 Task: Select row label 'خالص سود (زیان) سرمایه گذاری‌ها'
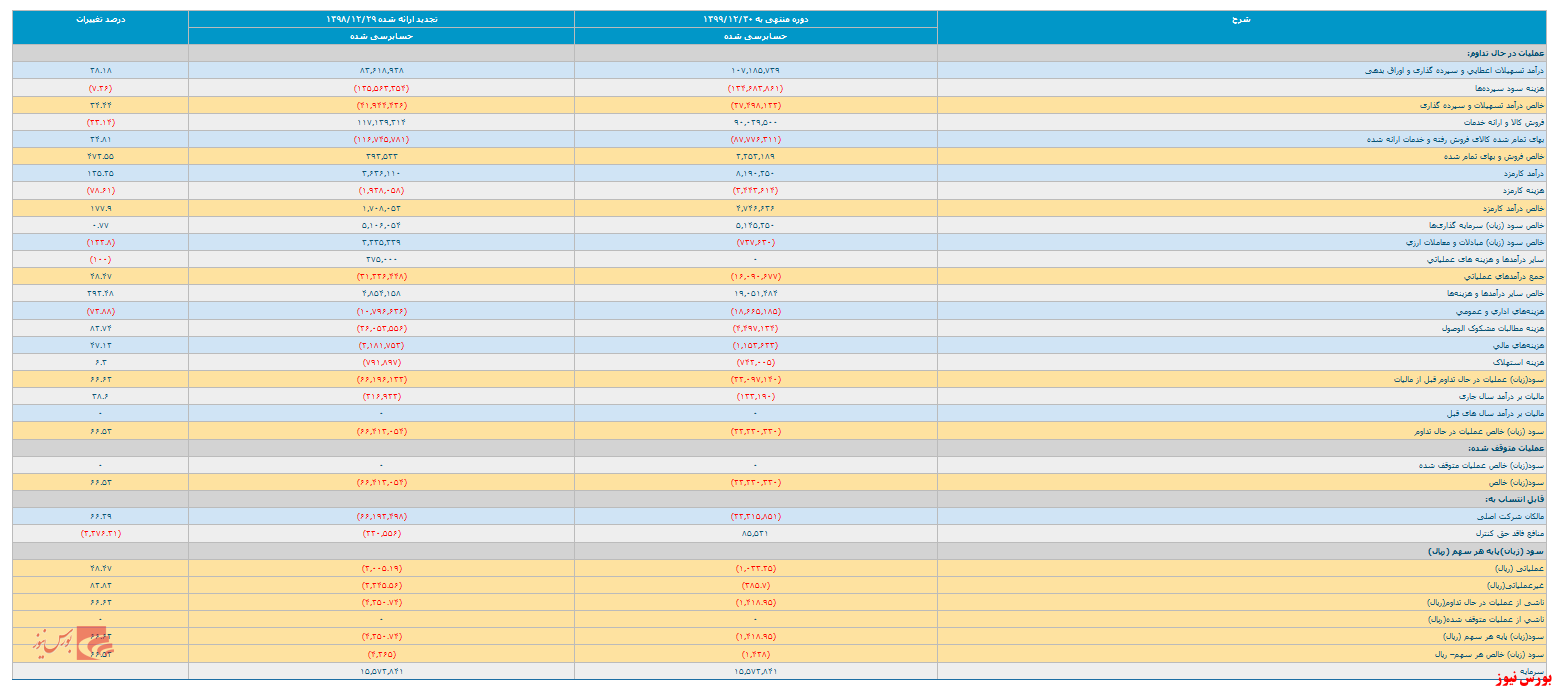point(1486,225)
